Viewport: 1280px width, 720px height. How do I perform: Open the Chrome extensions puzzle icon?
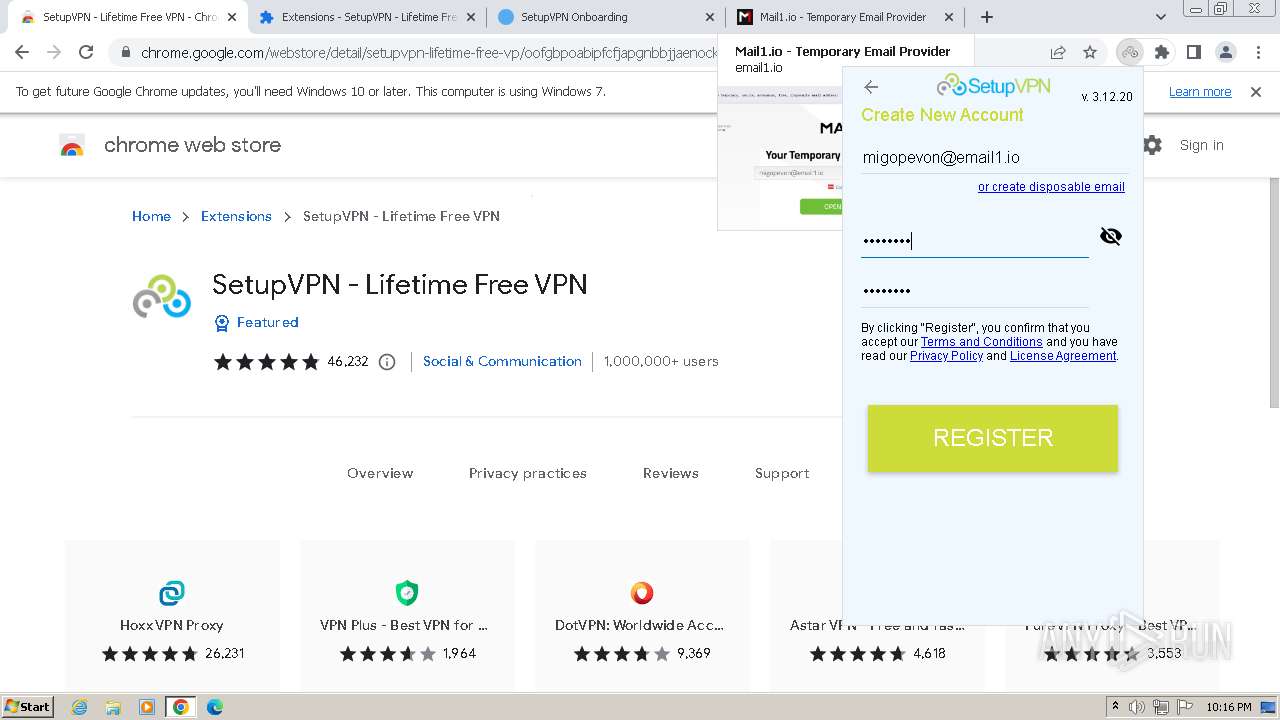coord(1161,52)
